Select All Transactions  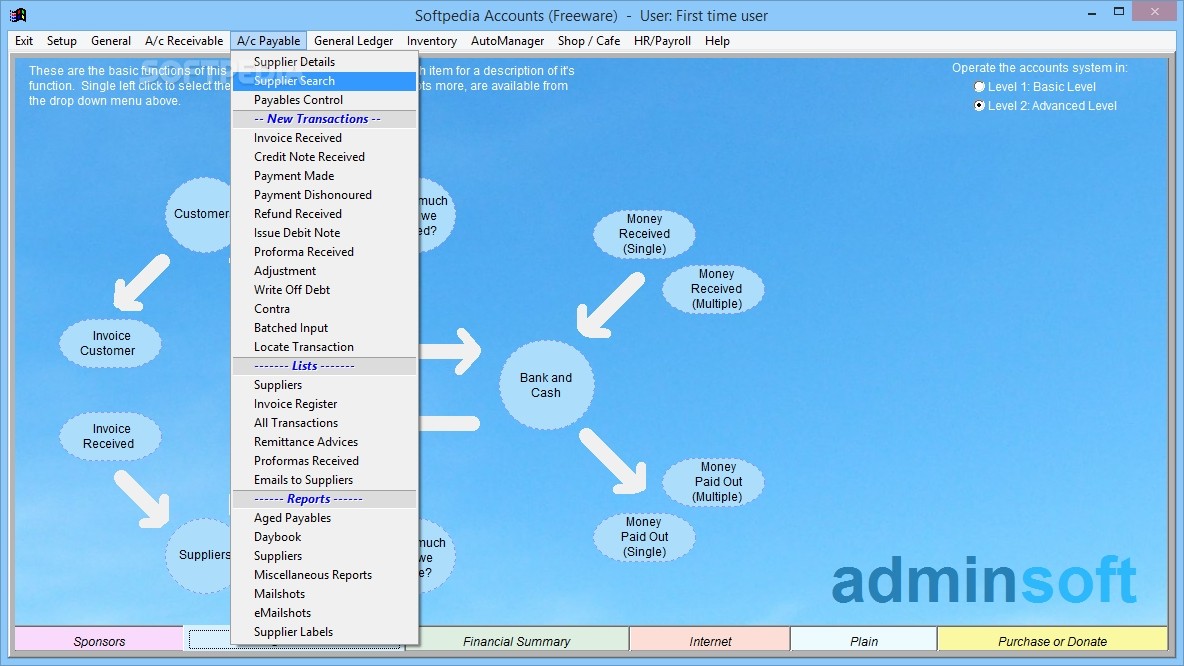325,423
